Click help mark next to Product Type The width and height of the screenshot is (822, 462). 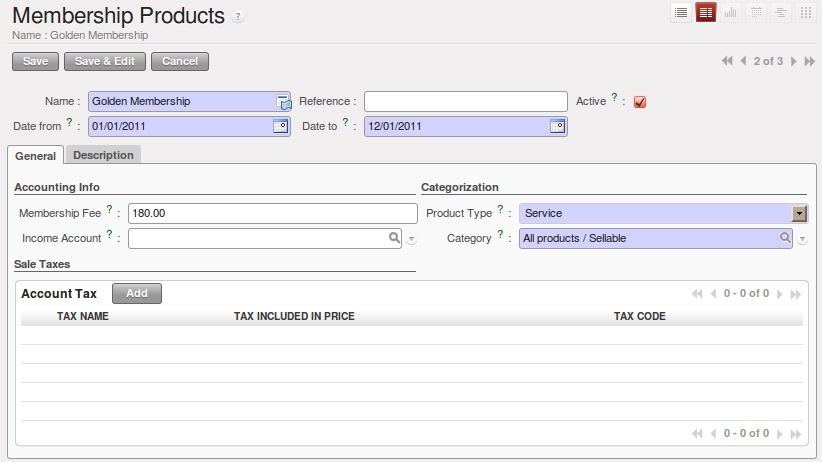500,209
